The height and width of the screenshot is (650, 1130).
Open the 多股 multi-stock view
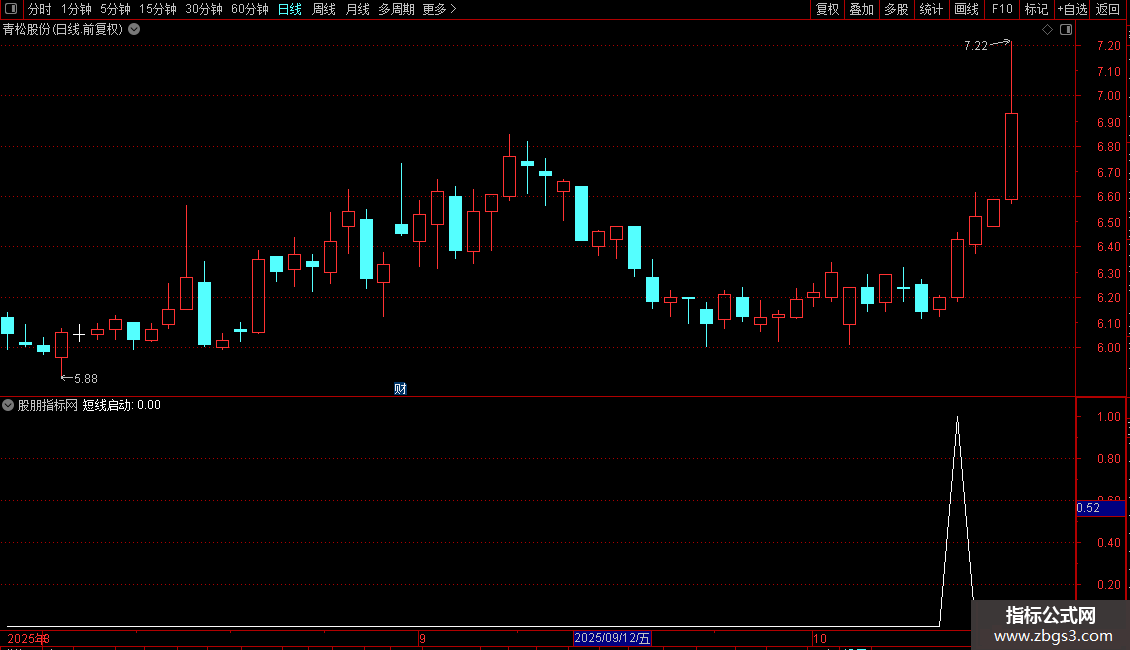click(x=896, y=9)
